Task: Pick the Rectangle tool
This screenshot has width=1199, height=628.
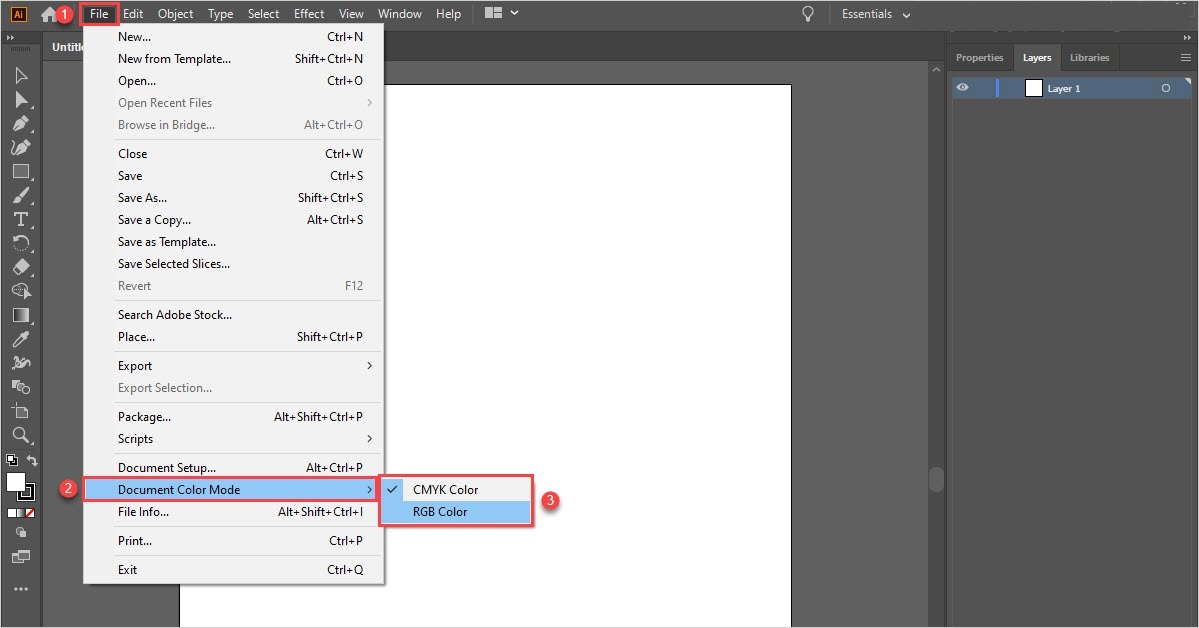Action: [21, 171]
